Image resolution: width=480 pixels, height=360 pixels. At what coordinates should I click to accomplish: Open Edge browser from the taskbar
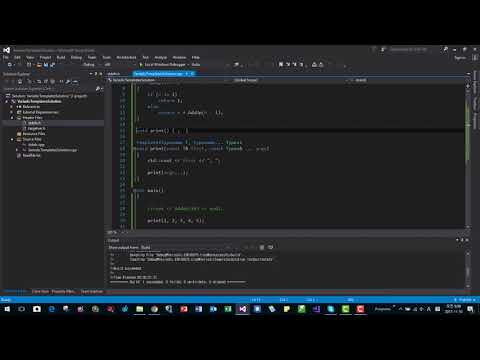52,309
